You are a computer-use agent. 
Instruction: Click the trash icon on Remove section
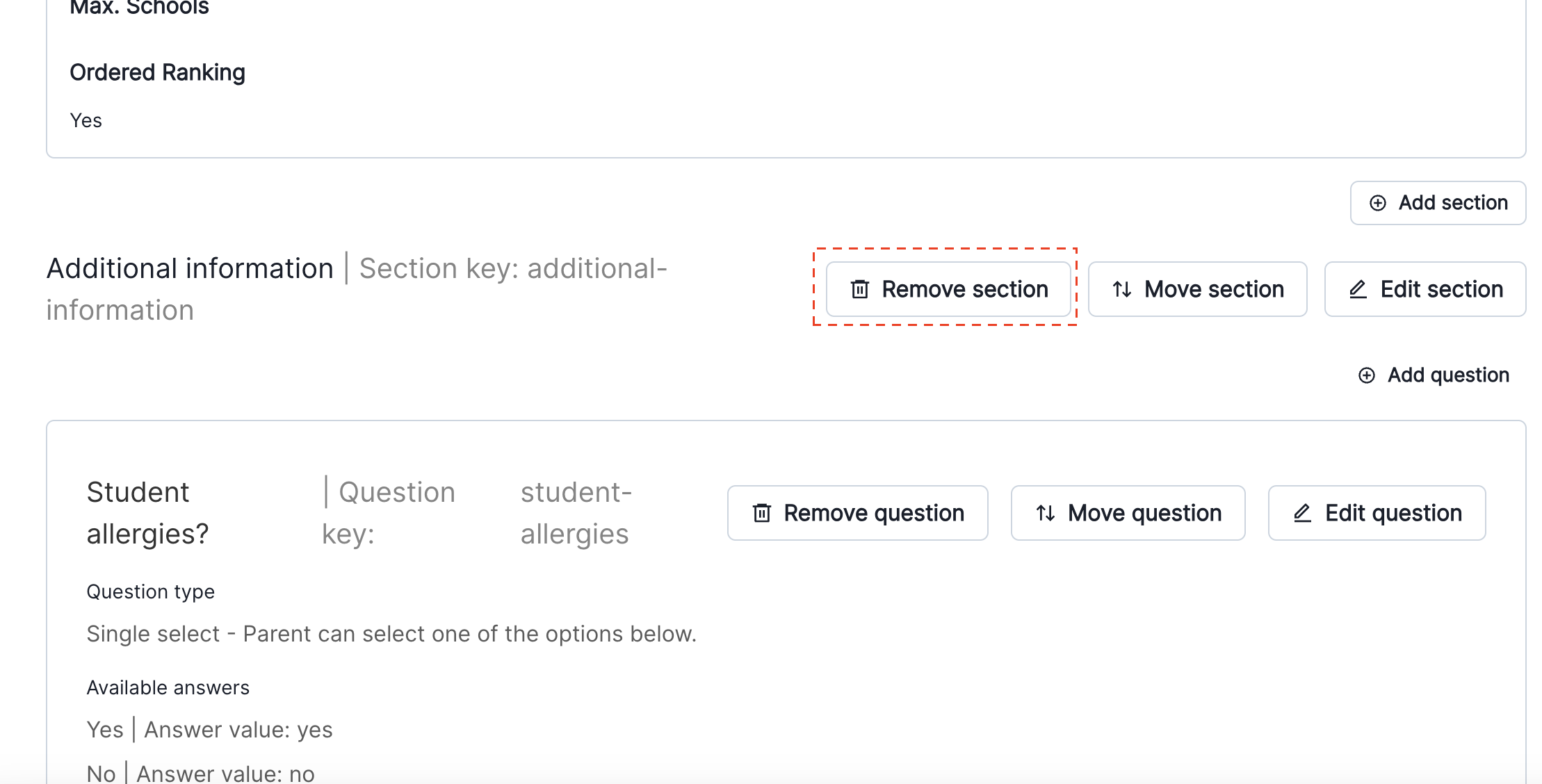coord(860,289)
